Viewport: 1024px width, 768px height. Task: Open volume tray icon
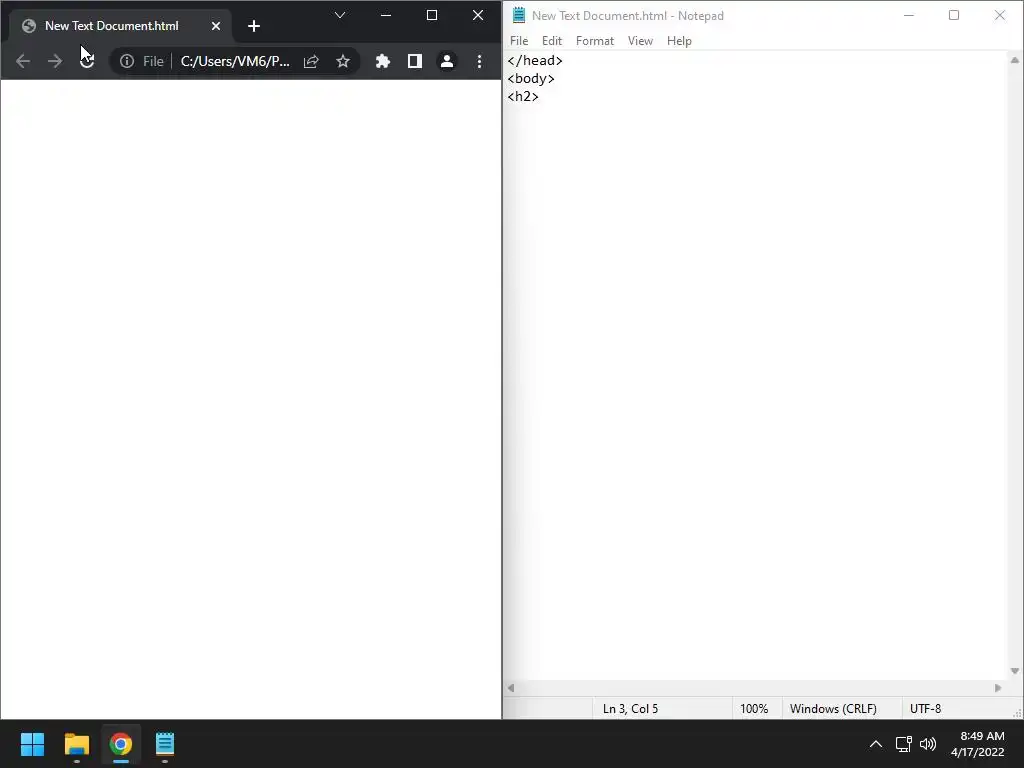[x=927, y=744]
